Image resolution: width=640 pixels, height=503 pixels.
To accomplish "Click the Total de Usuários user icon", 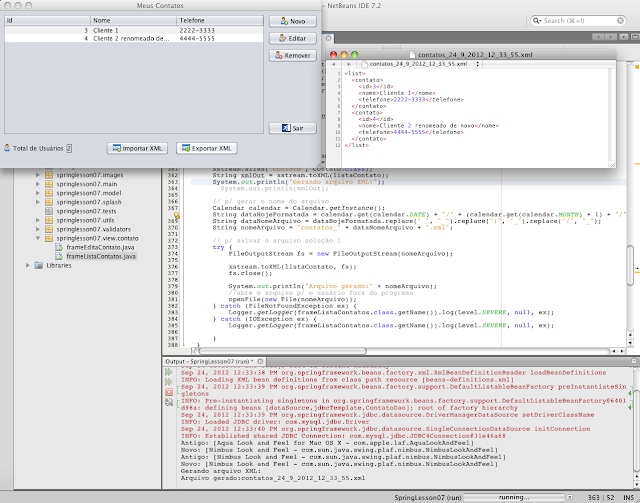I will 8,148.
